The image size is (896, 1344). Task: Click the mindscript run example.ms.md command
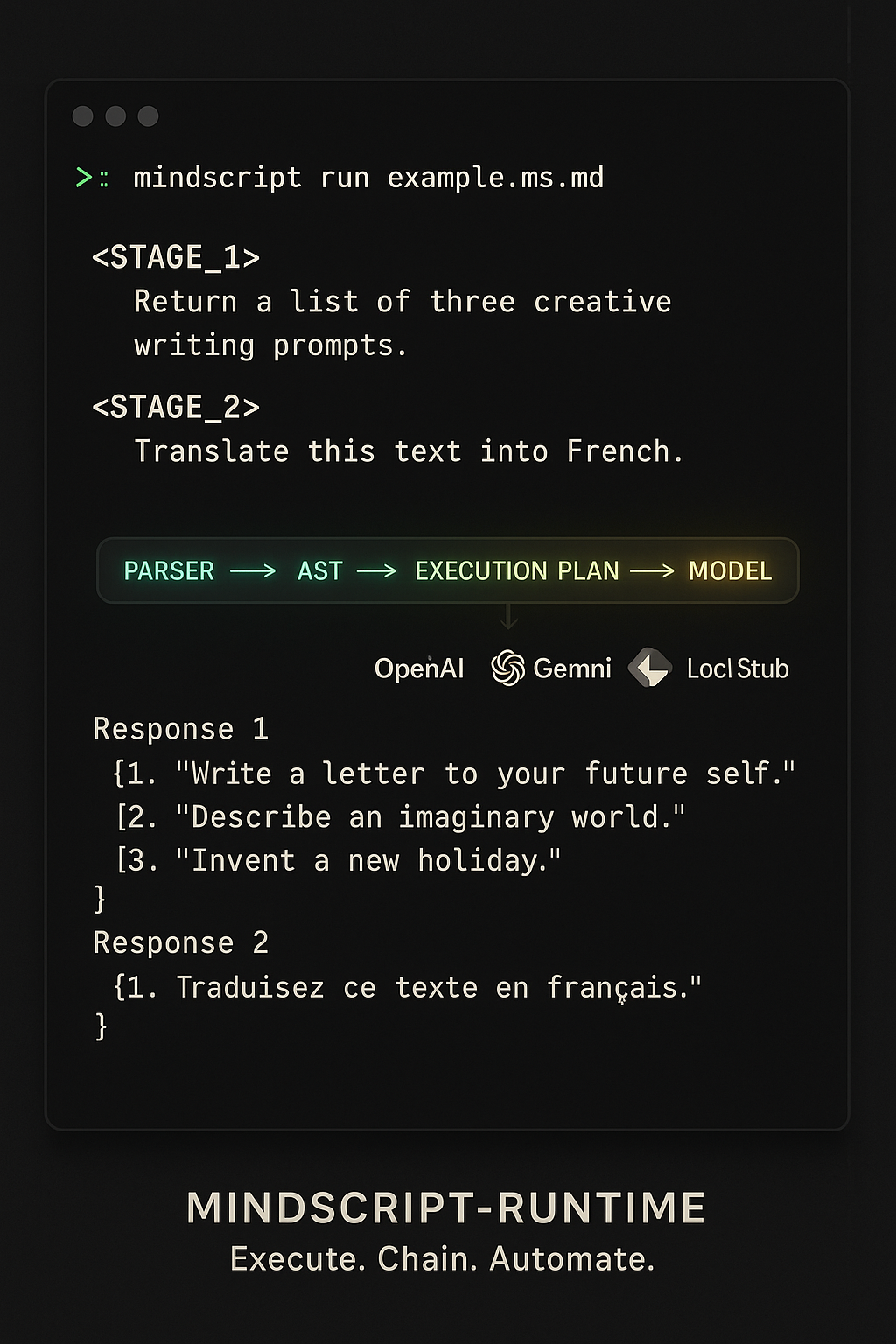368,178
